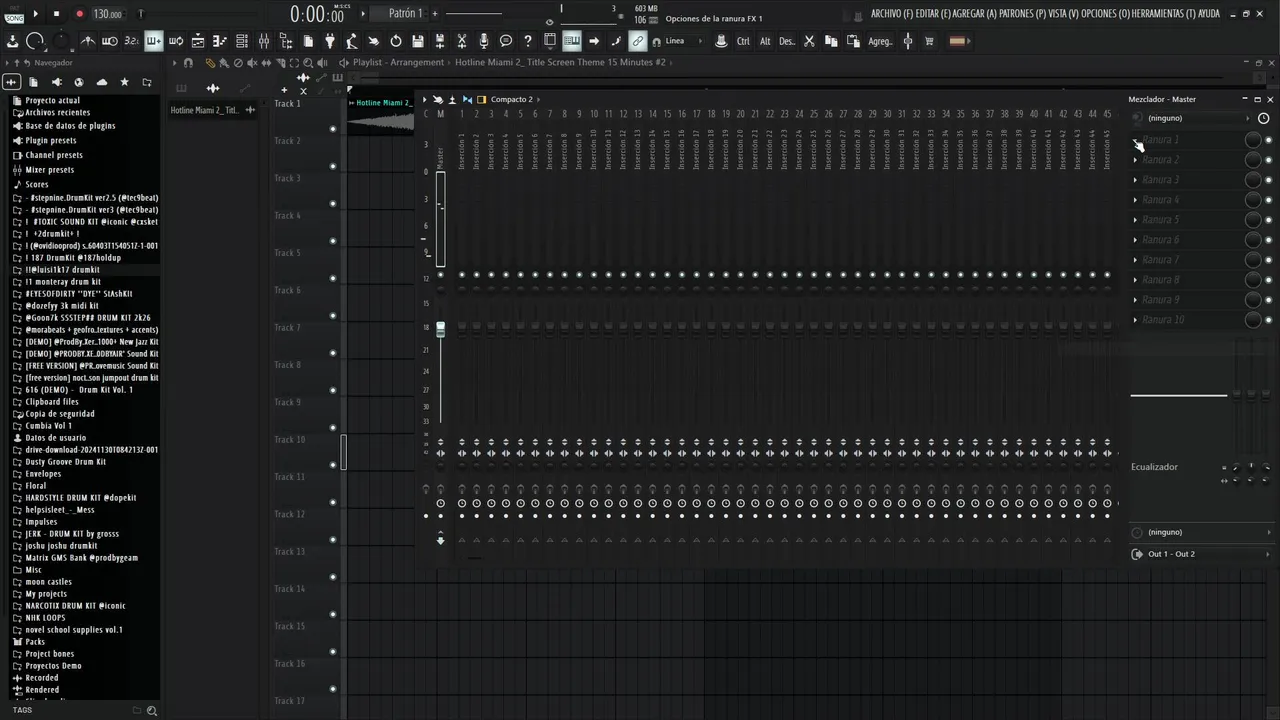
Task: Expand Channel presets folder
Action: click(54, 155)
